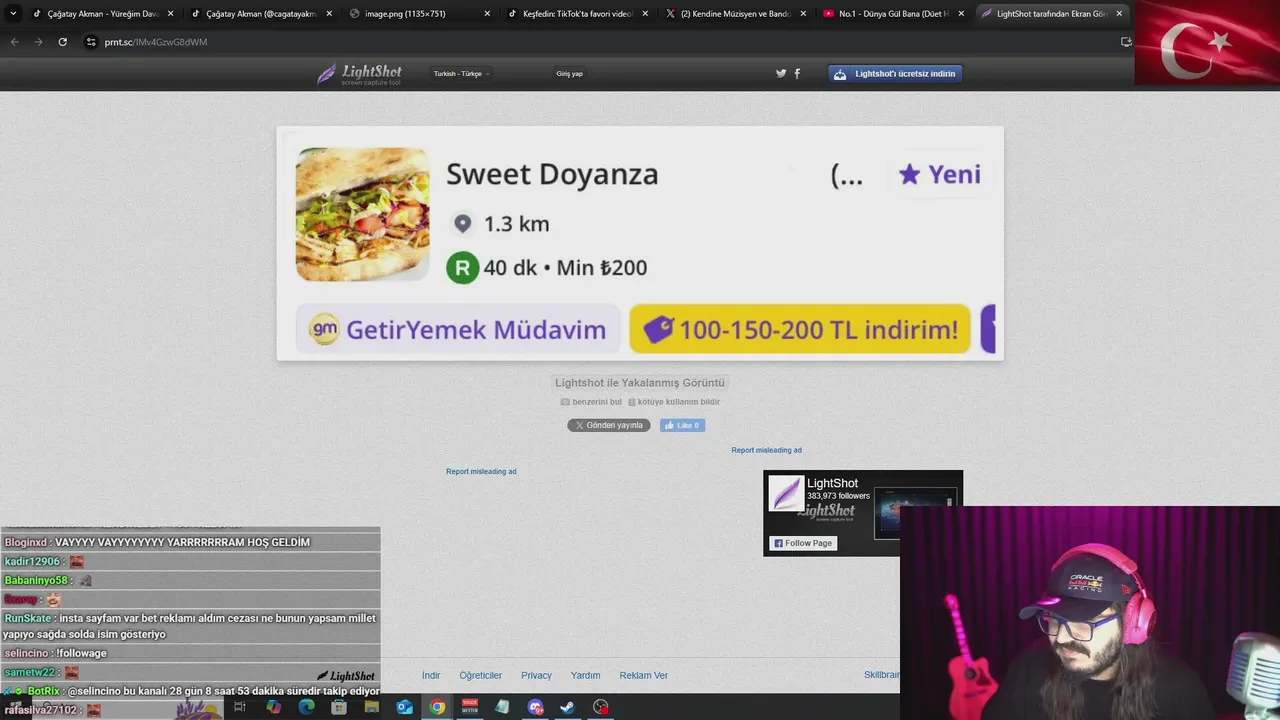Switch to Çağatay Akman - Yüreğim Dav tab

(x=103, y=14)
